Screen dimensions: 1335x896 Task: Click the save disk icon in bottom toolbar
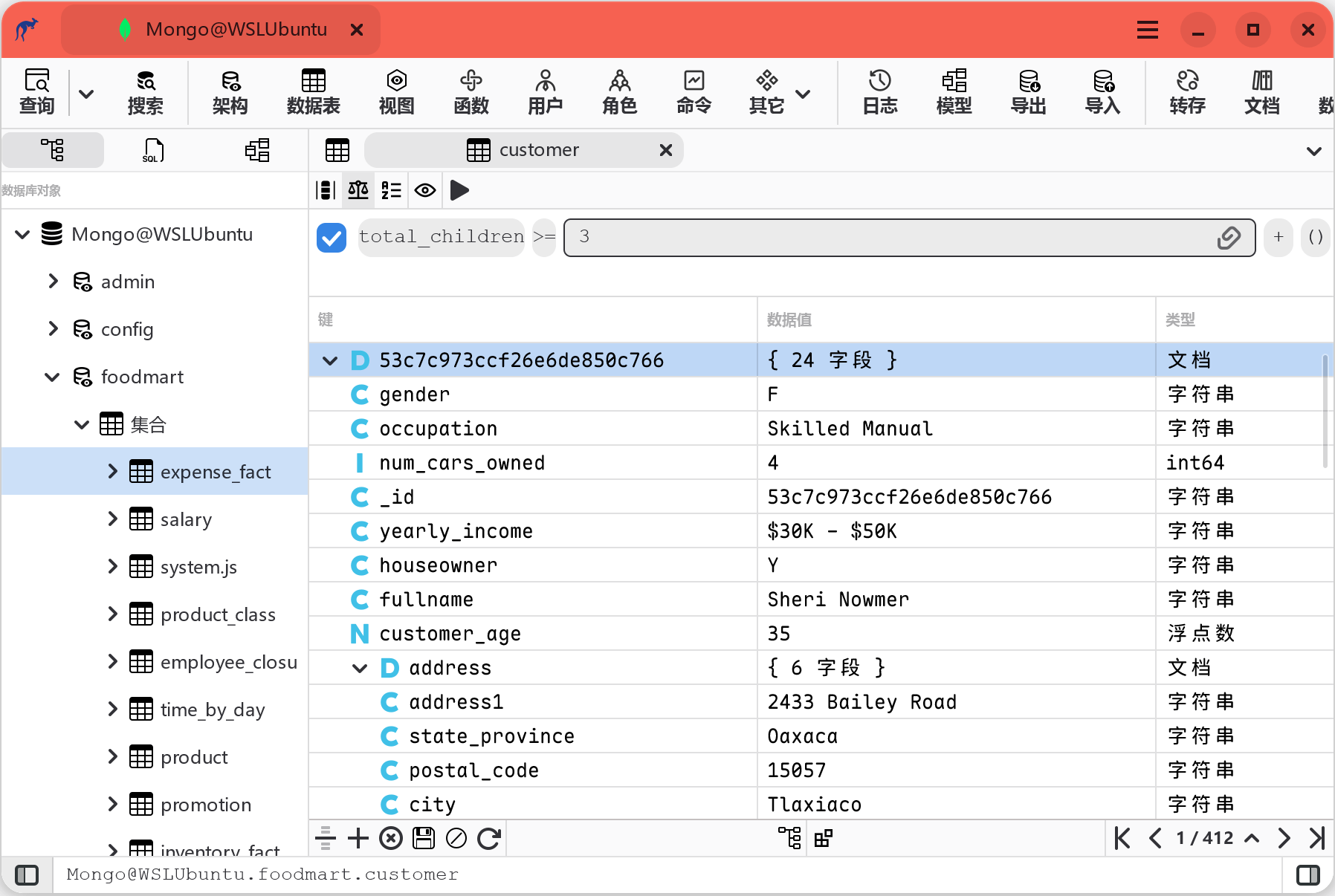(x=424, y=838)
